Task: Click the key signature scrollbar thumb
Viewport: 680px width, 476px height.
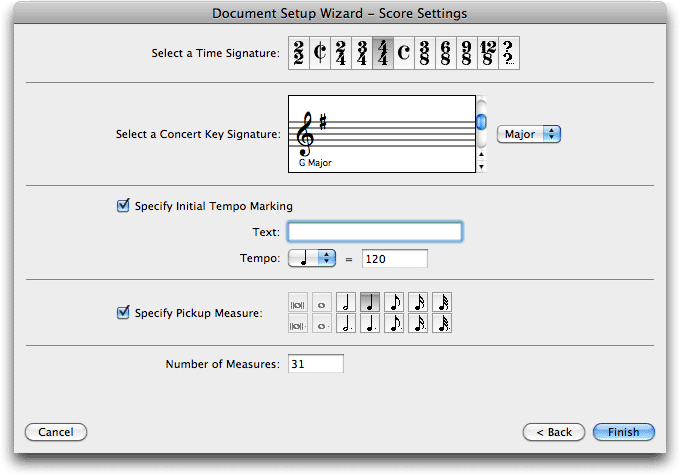Action: 481,121
